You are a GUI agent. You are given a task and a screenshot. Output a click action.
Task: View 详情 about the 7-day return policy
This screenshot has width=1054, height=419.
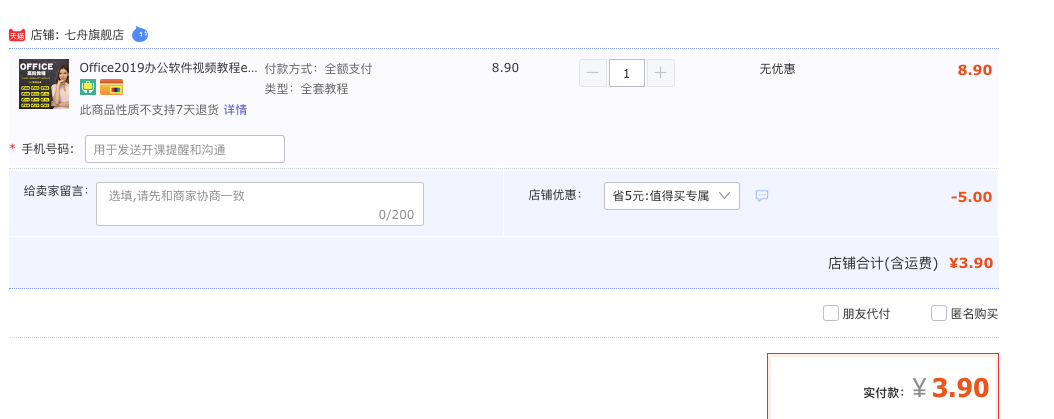coord(235,110)
